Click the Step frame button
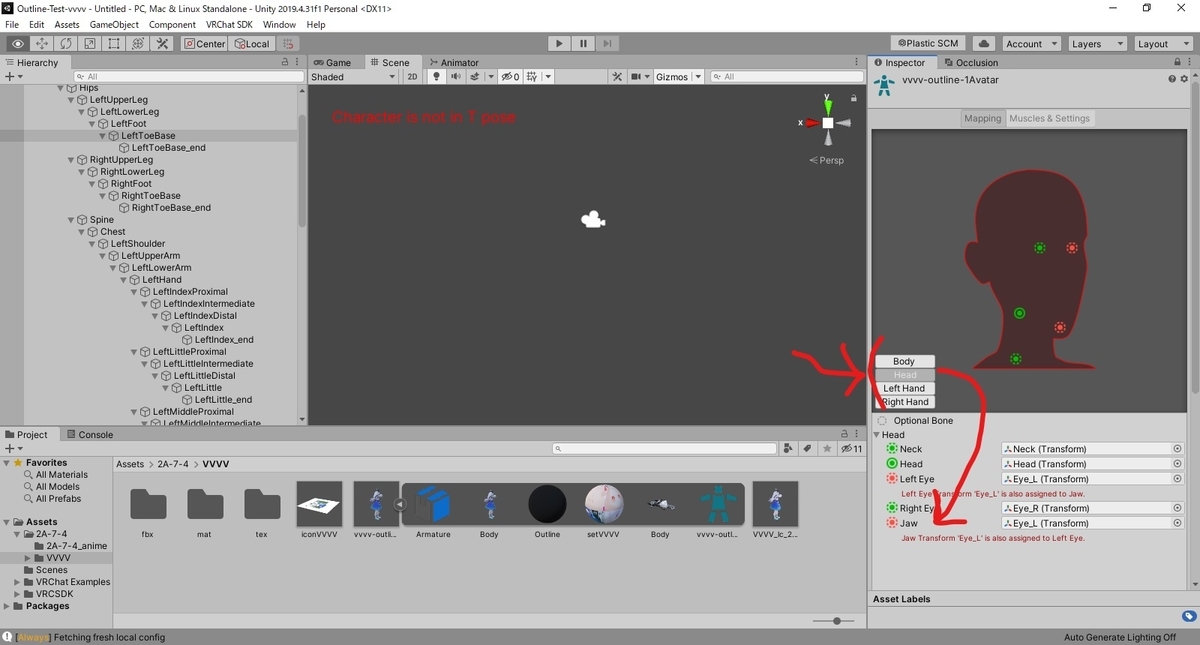The width and height of the screenshot is (1200, 645). [607, 44]
